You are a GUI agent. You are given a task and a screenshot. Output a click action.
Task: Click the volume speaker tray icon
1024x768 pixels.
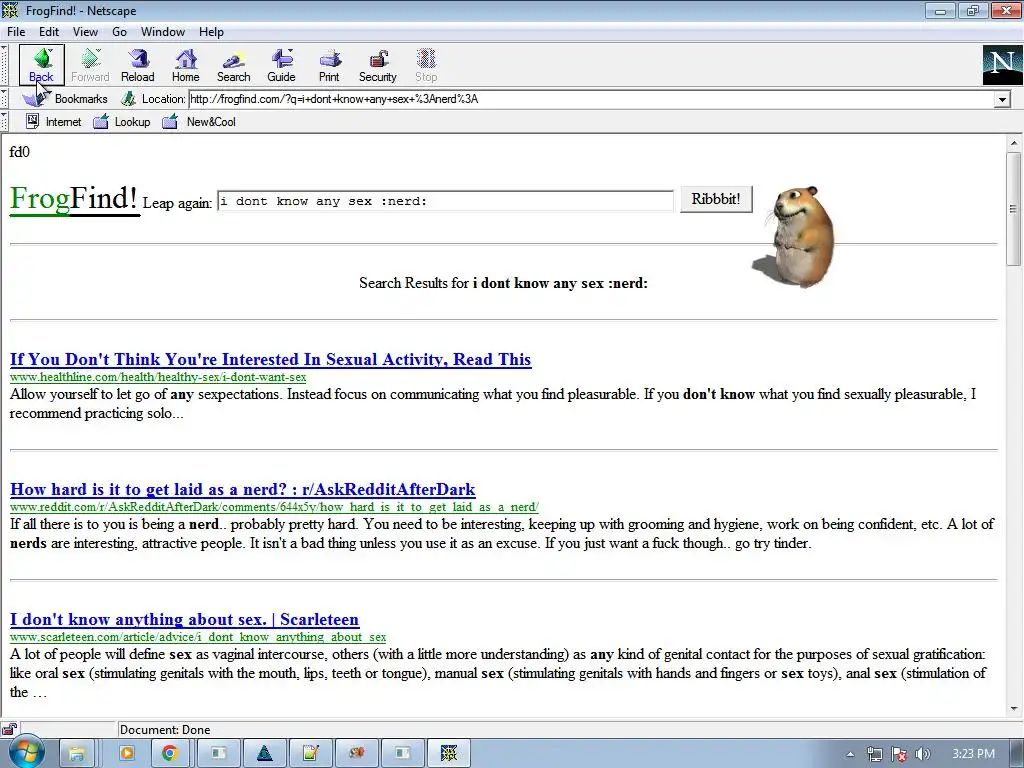tap(923, 755)
